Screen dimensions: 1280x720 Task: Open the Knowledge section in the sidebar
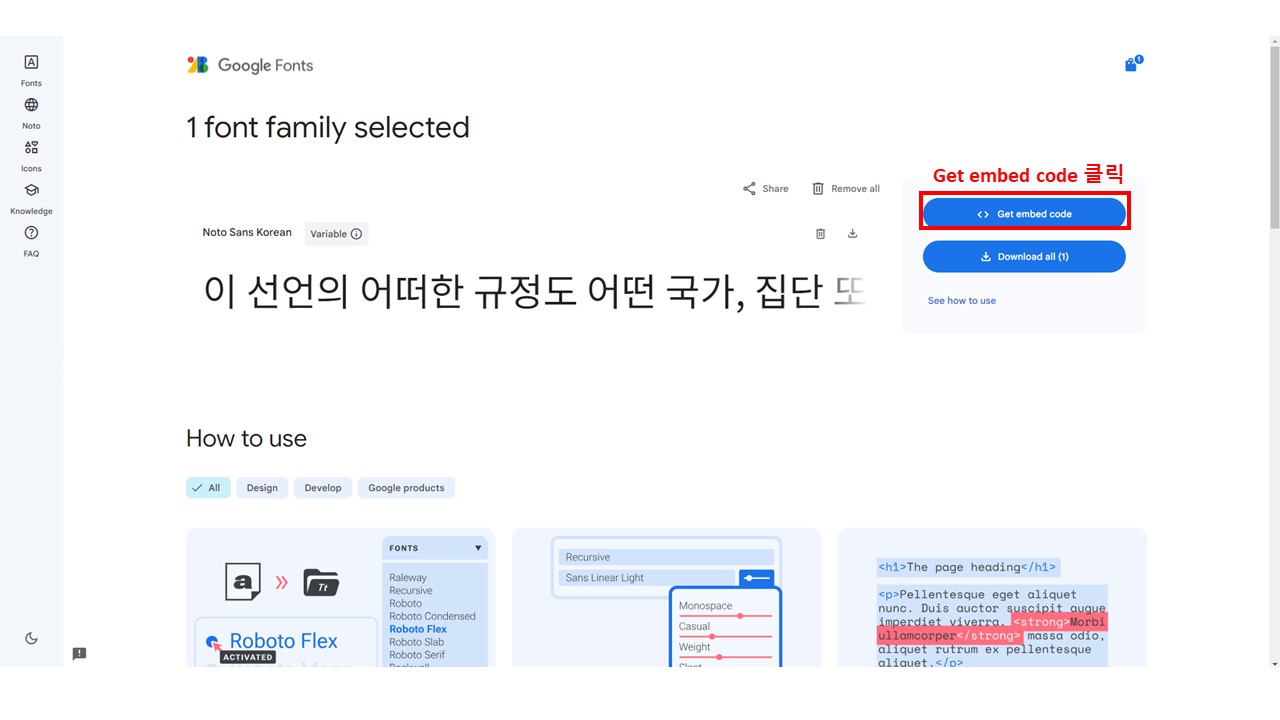31,199
